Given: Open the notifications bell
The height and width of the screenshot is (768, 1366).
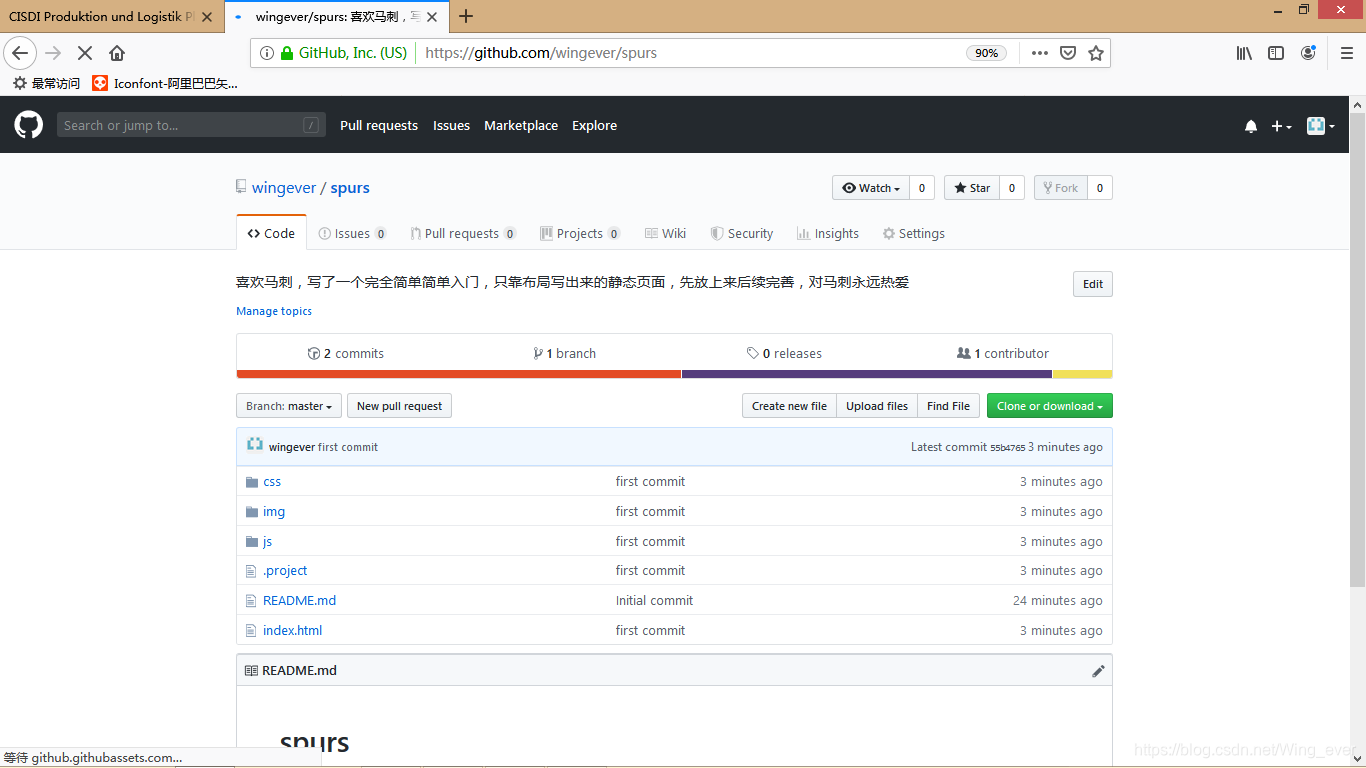Looking at the screenshot, I should click(x=1251, y=126).
